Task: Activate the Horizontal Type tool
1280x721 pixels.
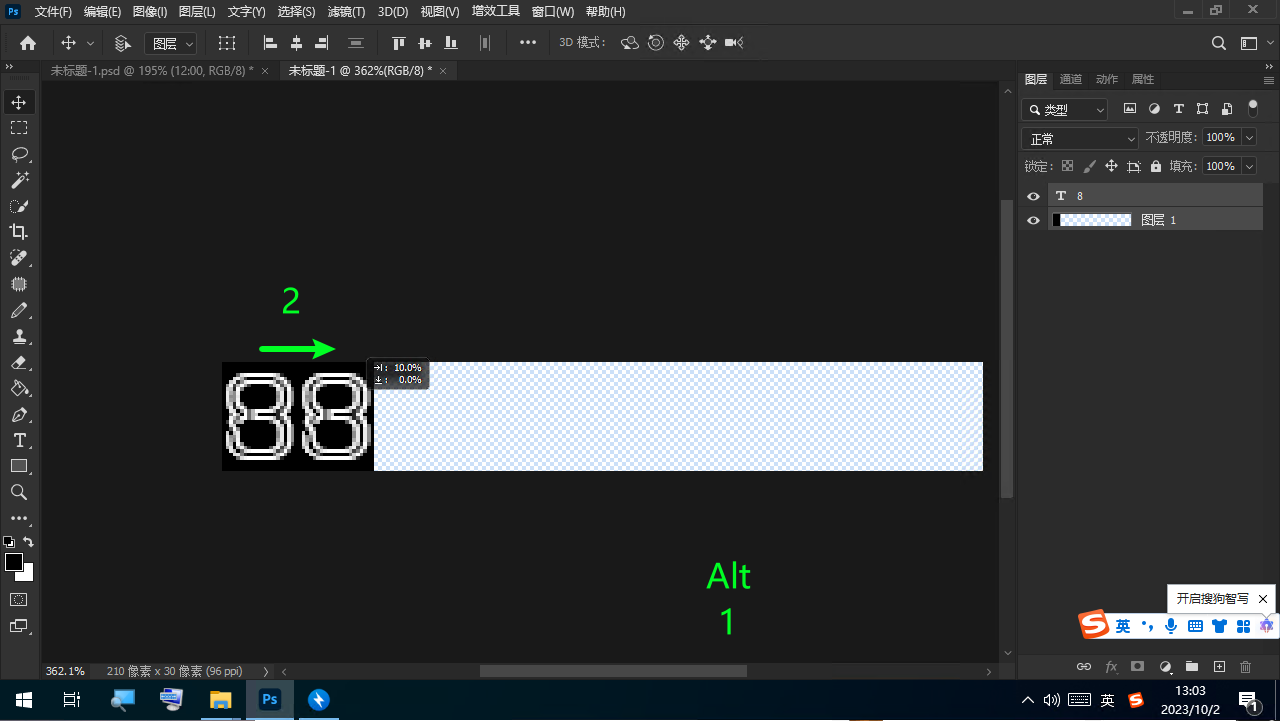Action: (19, 440)
